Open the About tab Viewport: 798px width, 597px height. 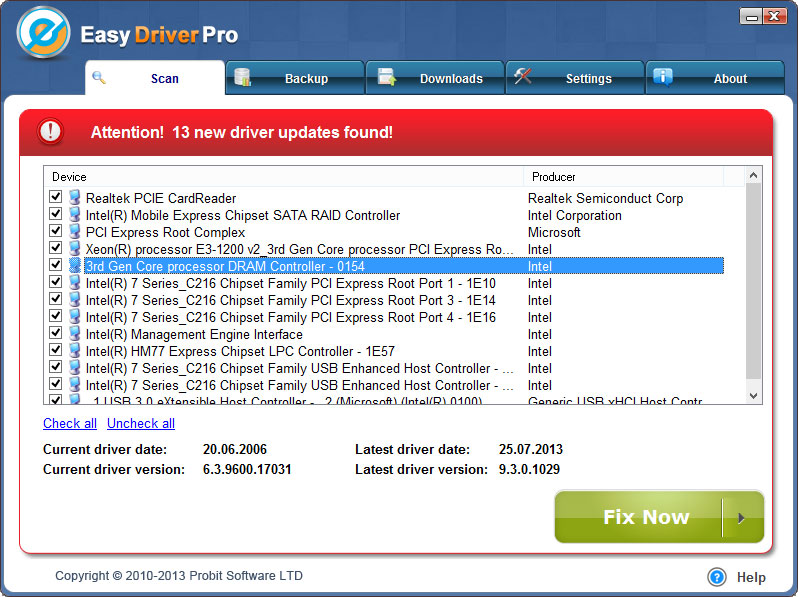pos(715,78)
